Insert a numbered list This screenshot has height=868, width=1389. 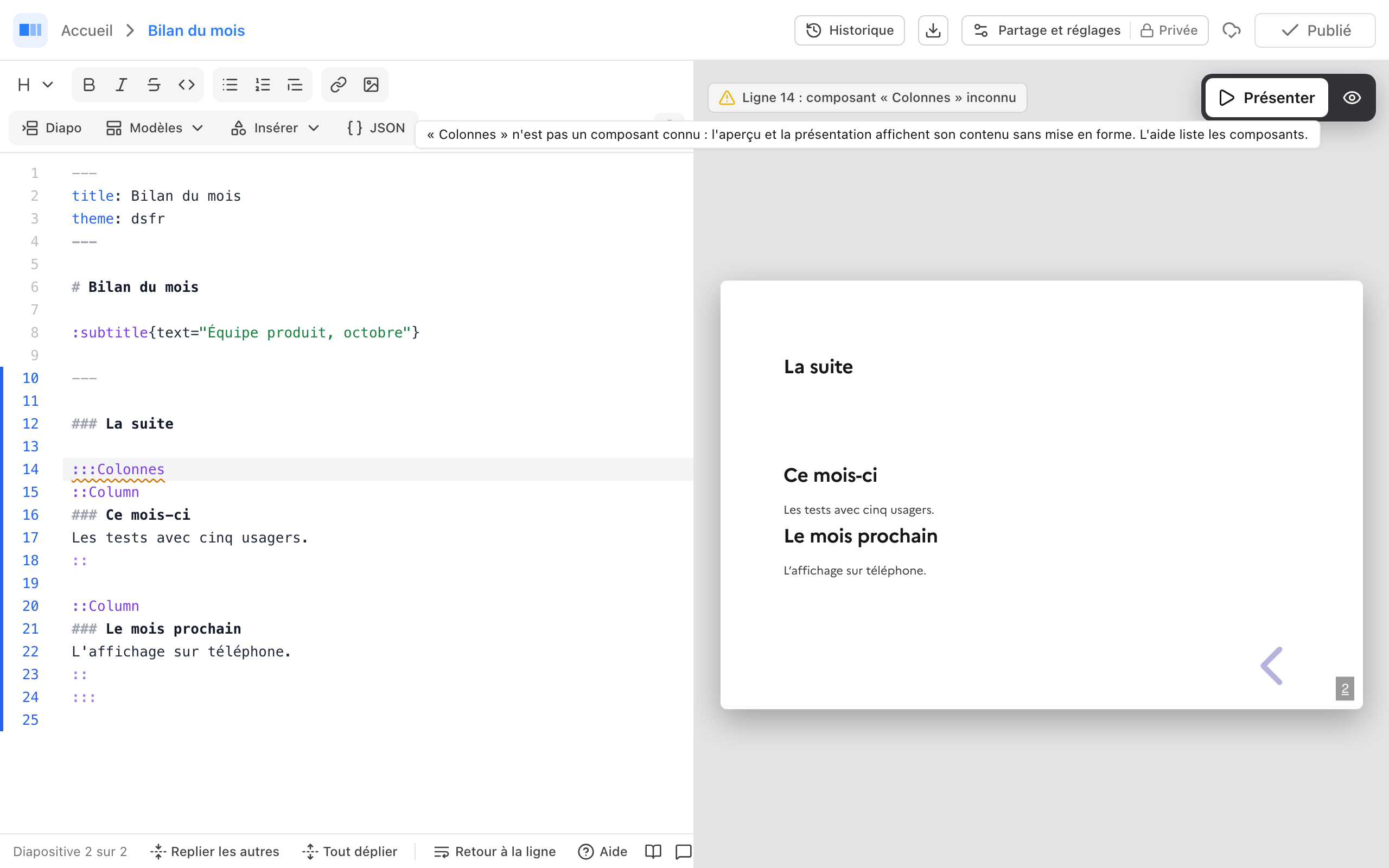(x=263, y=85)
